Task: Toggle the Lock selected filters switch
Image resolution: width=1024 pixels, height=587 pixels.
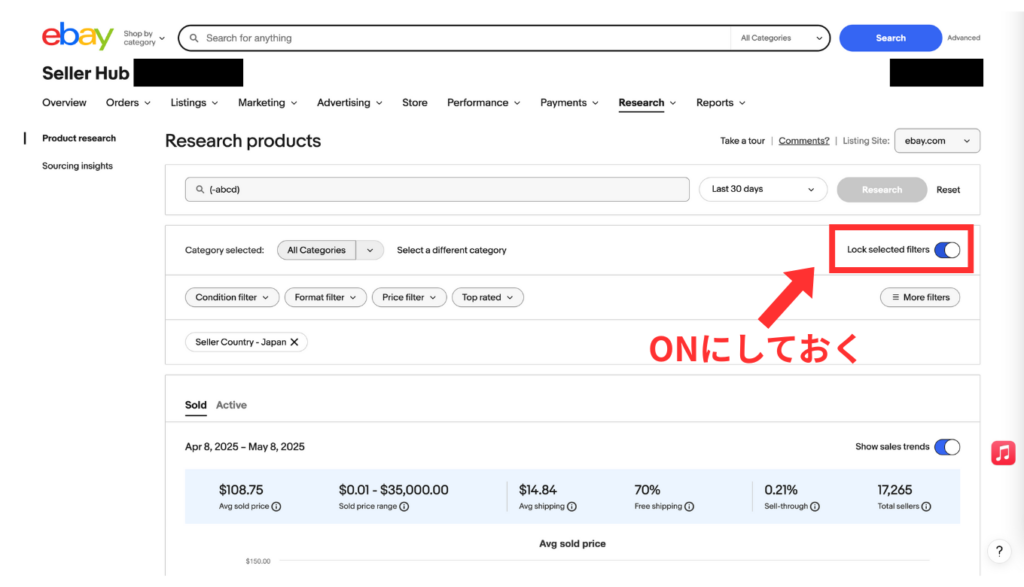Action: (947, 250)
